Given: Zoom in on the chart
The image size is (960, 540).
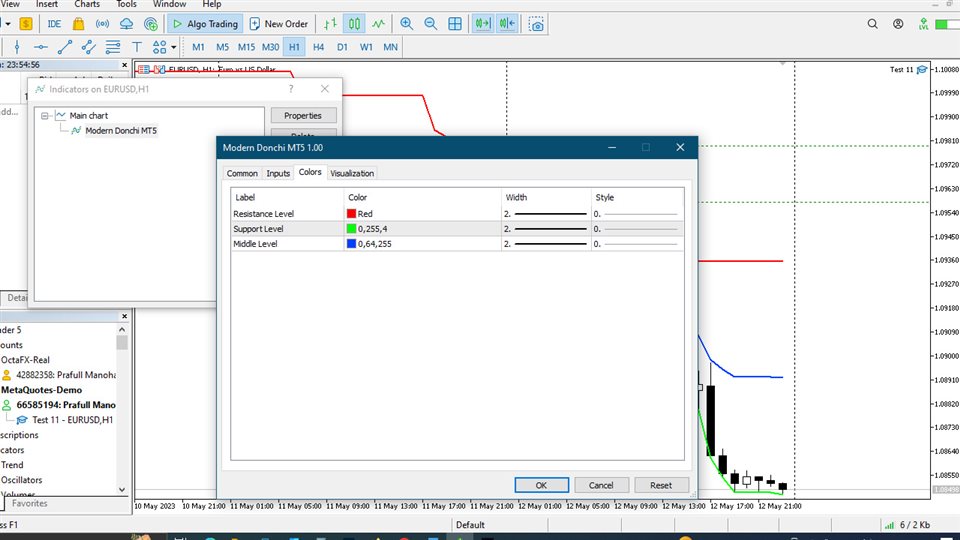Looking at the screenshot, I should (406, 23).
